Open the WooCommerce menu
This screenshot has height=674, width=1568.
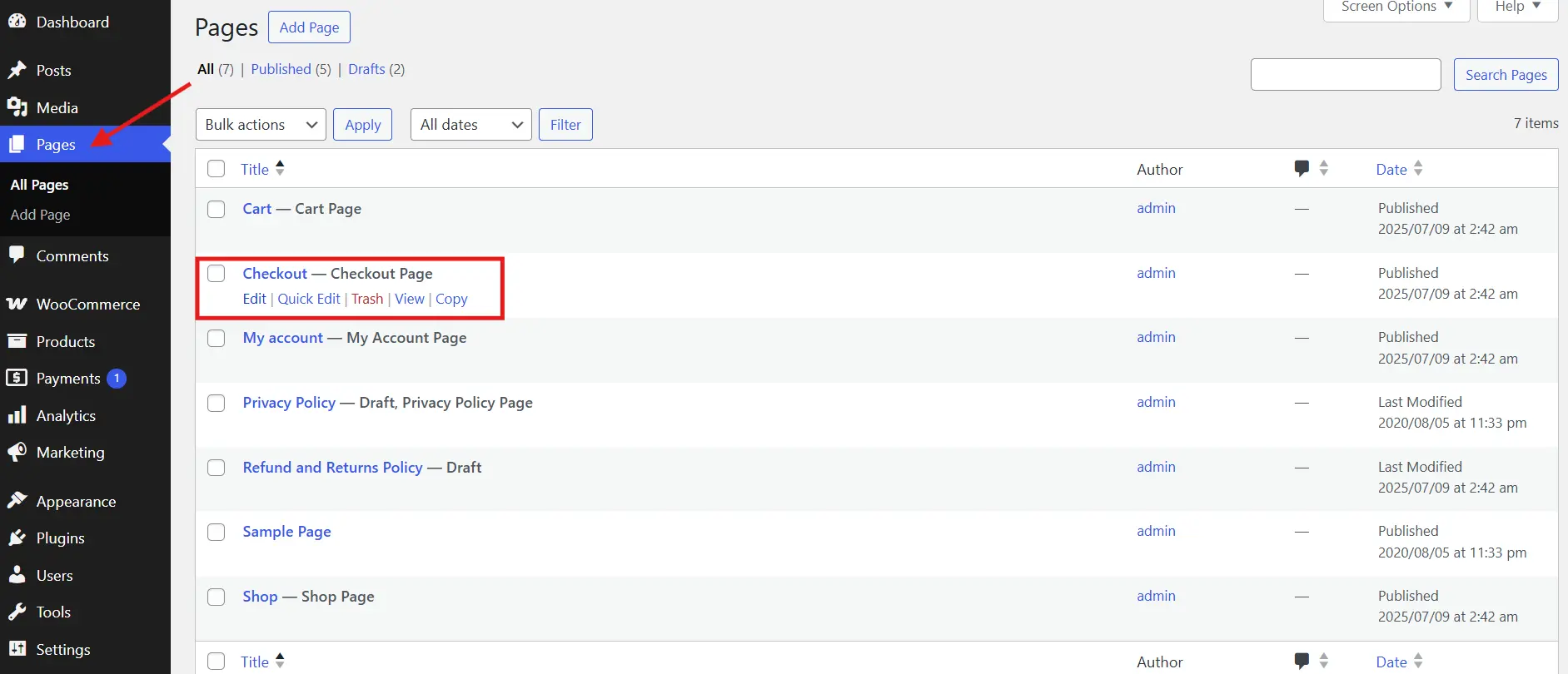[85, 305]
